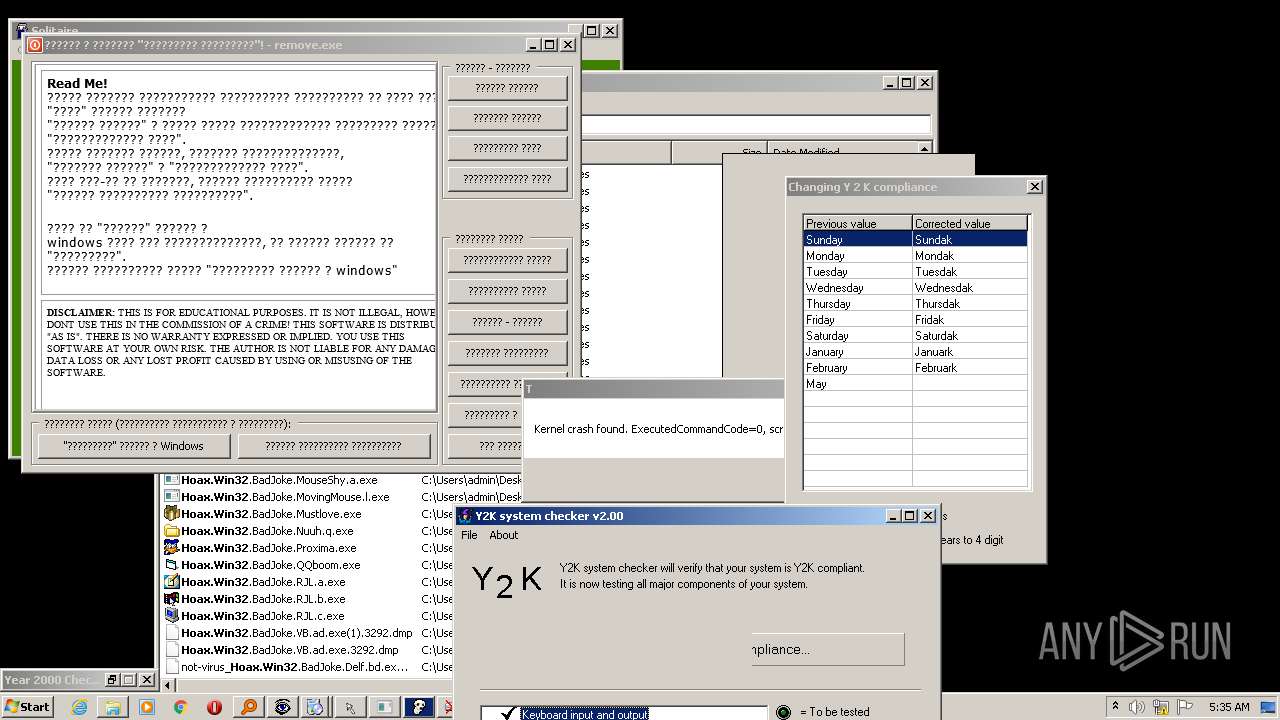Screen dimensions: 1280x720
Task: Open the File menu in Y2K checker
Action: tap(469, 535)
